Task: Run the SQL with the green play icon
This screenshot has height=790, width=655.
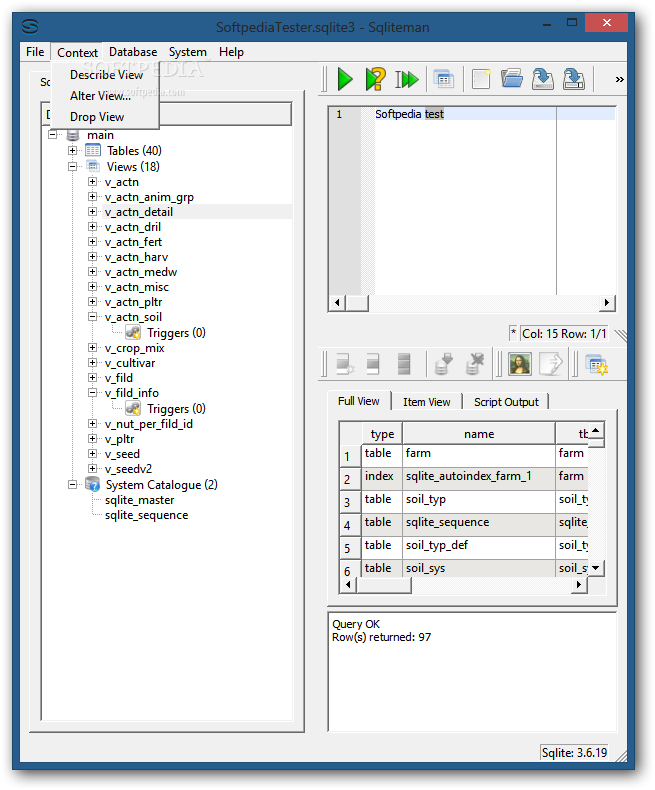Action: click(345, 79)
